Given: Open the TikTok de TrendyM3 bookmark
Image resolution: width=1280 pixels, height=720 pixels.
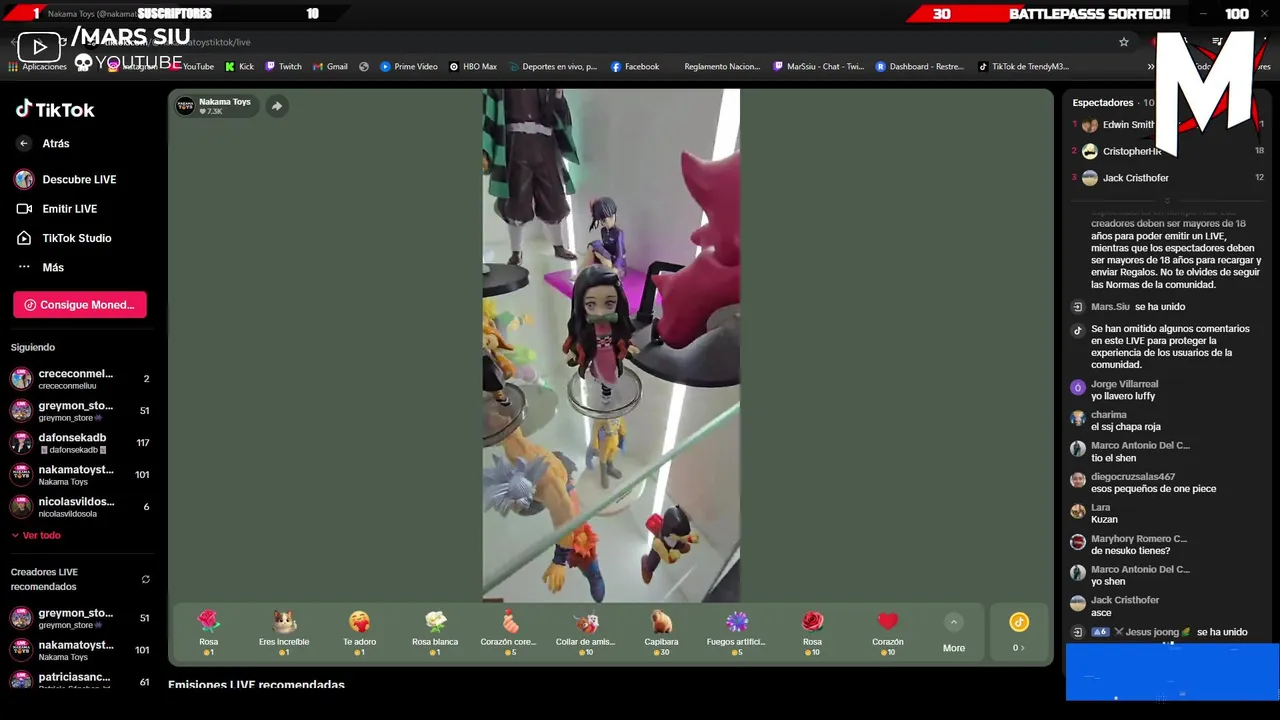Looking at the screenshot, I should pos(1024,67).
